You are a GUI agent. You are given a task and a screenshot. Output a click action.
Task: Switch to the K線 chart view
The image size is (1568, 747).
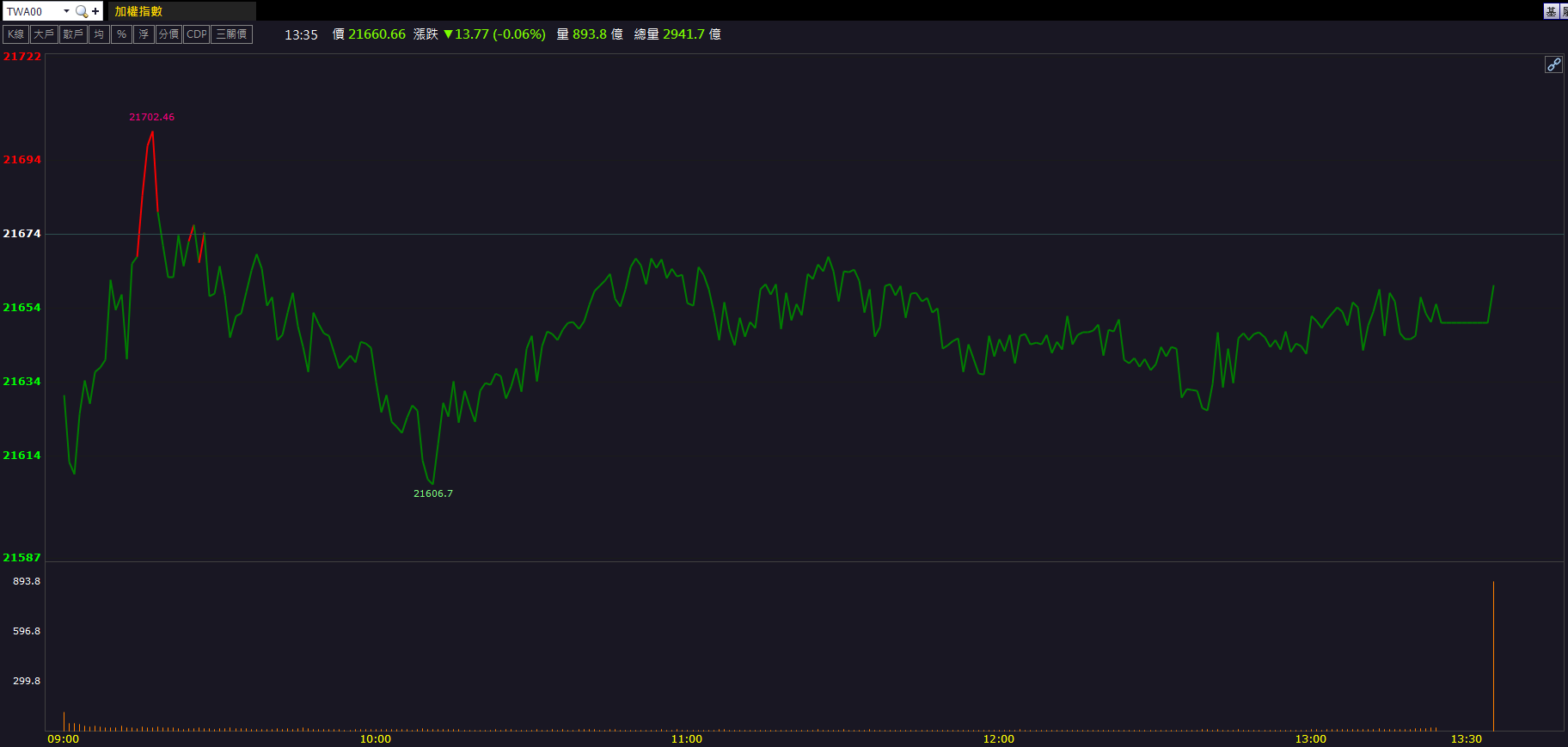(x=16, y=34)
